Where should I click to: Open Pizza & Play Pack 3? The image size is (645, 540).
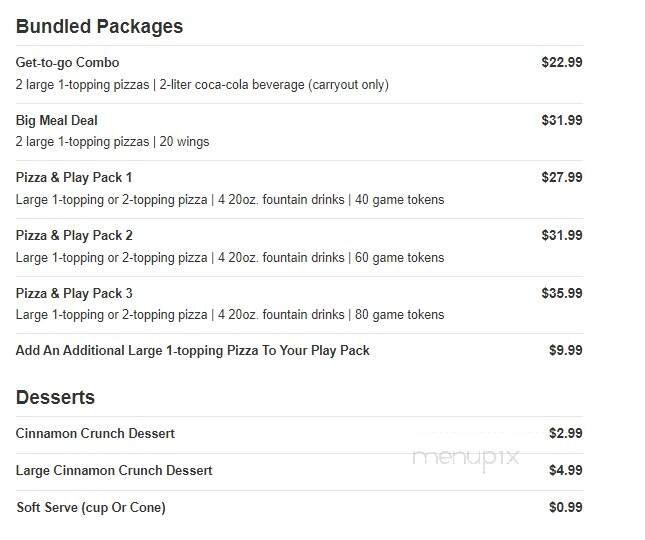coord(74,293)
